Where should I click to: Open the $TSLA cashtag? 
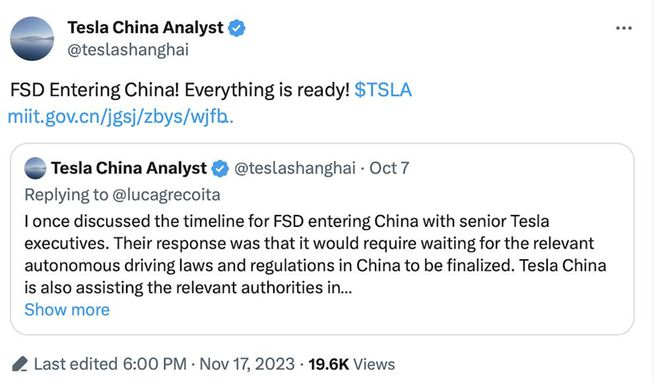point(383,90)
